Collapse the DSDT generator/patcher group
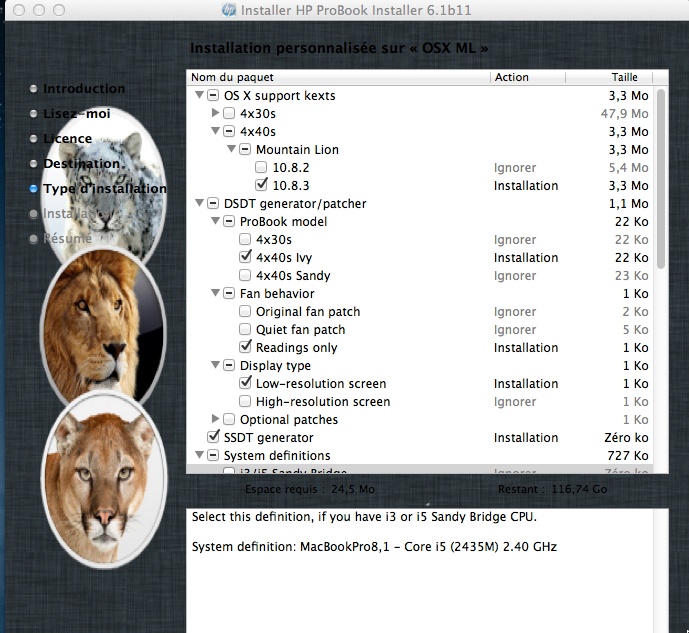The height and width of the screenshot is (633, 689). 199,203
